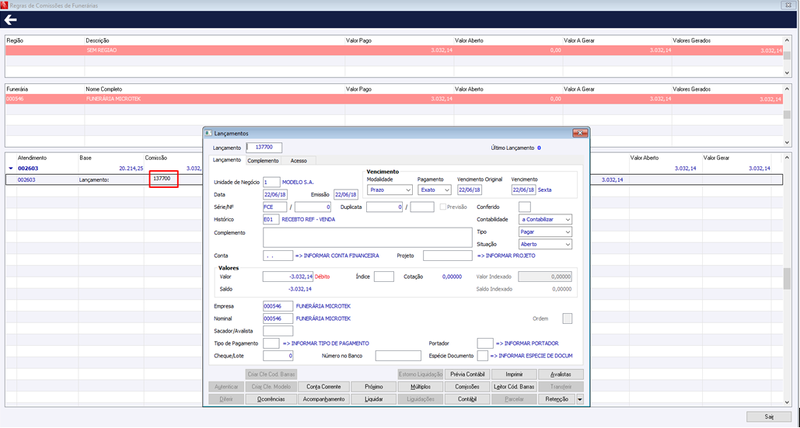Click the Complemento text area
Viewport: 800px width, 428px height.
[368, 238]
